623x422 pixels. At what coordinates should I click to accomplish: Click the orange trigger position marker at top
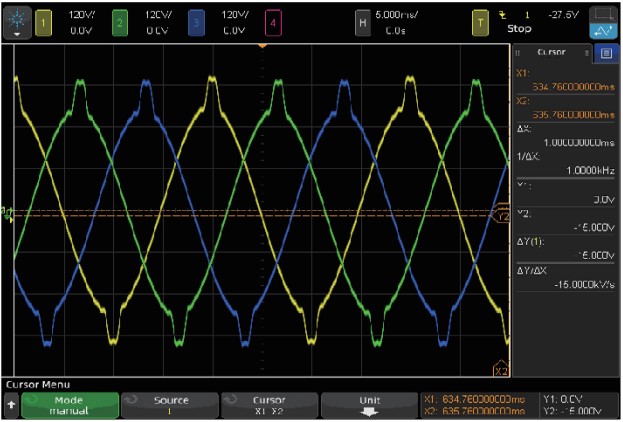pos(263,46)
